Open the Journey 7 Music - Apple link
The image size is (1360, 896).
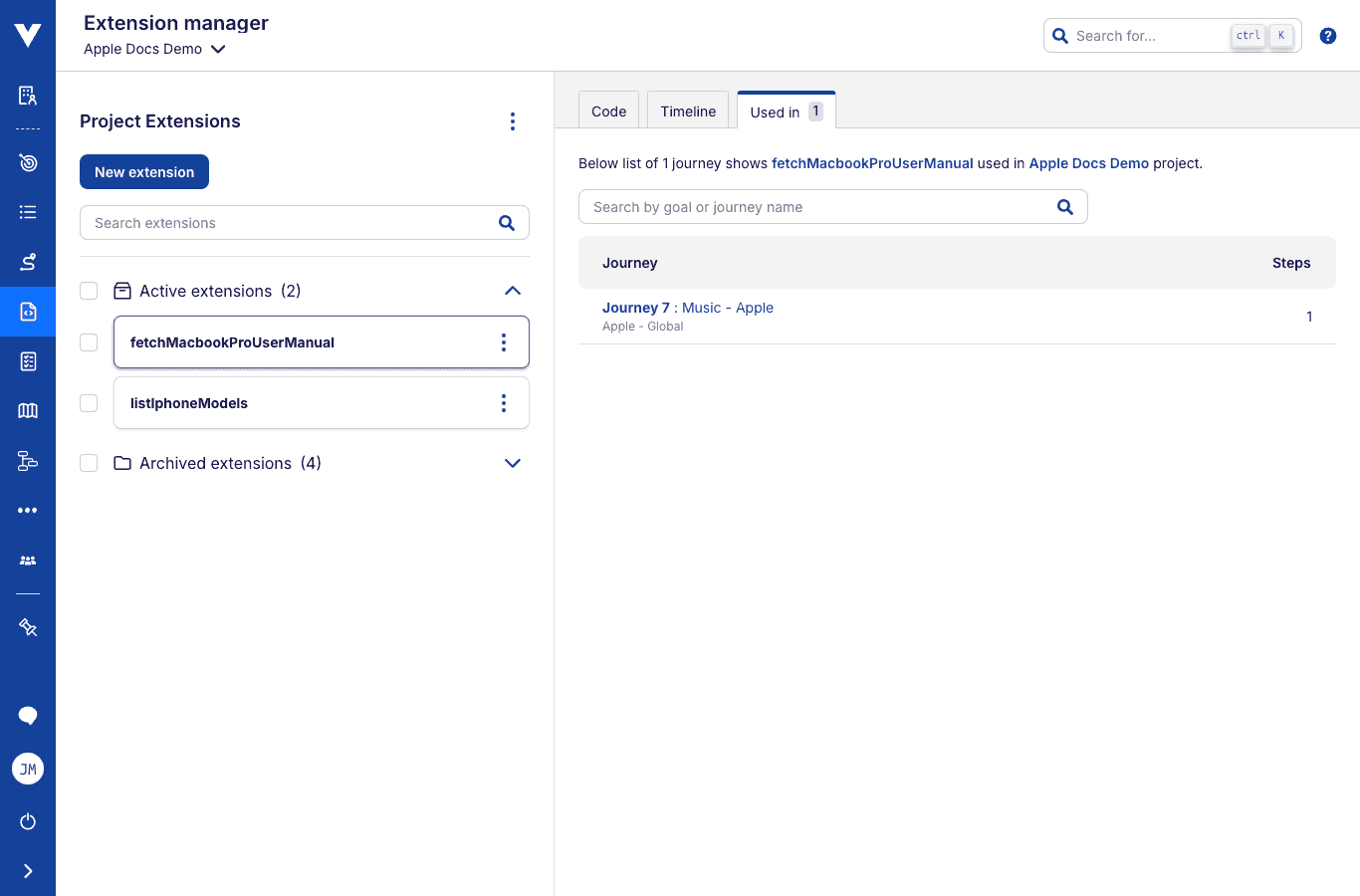[688, 308]
